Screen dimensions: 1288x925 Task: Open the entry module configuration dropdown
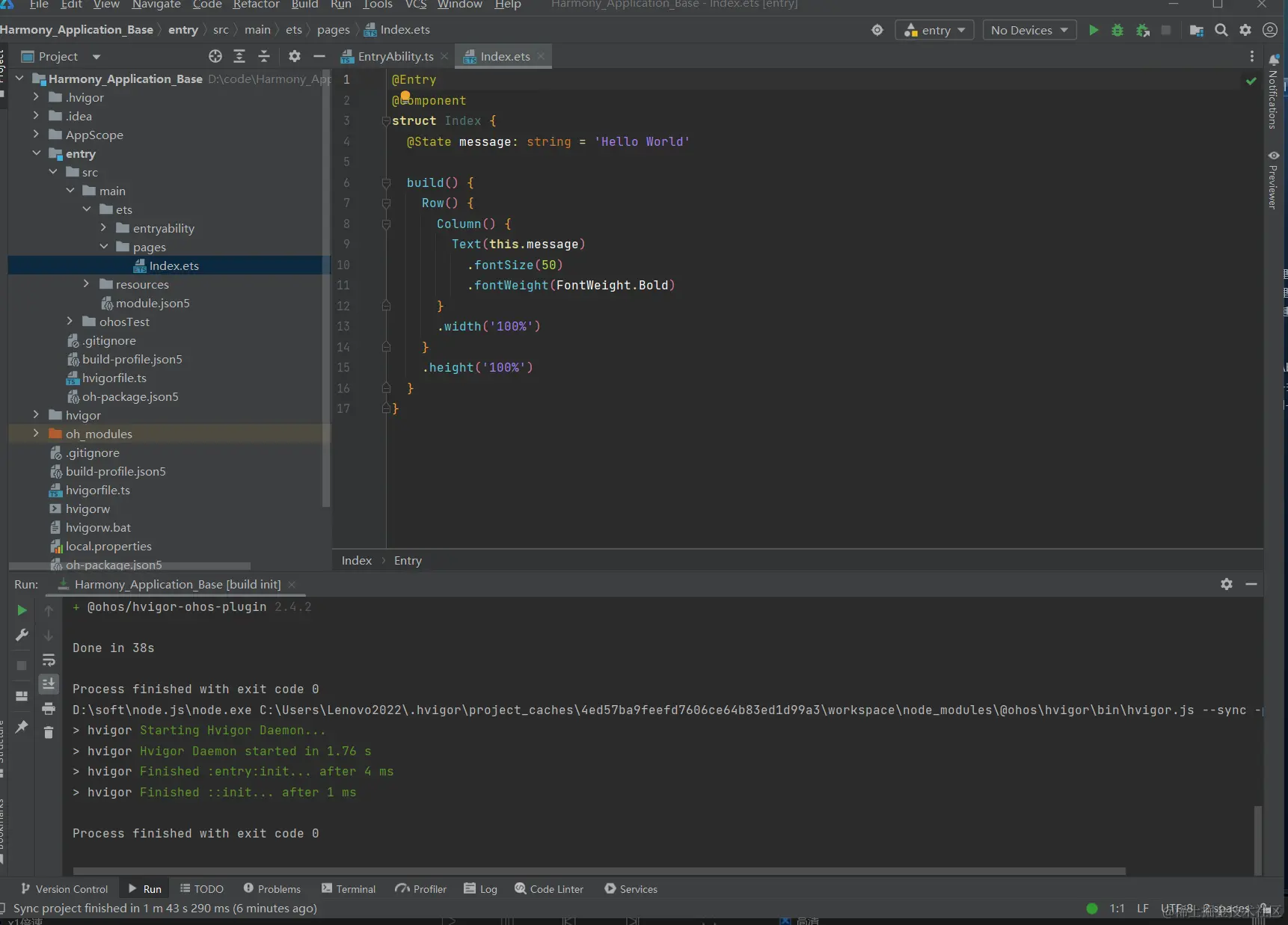[x=934, y=31]
